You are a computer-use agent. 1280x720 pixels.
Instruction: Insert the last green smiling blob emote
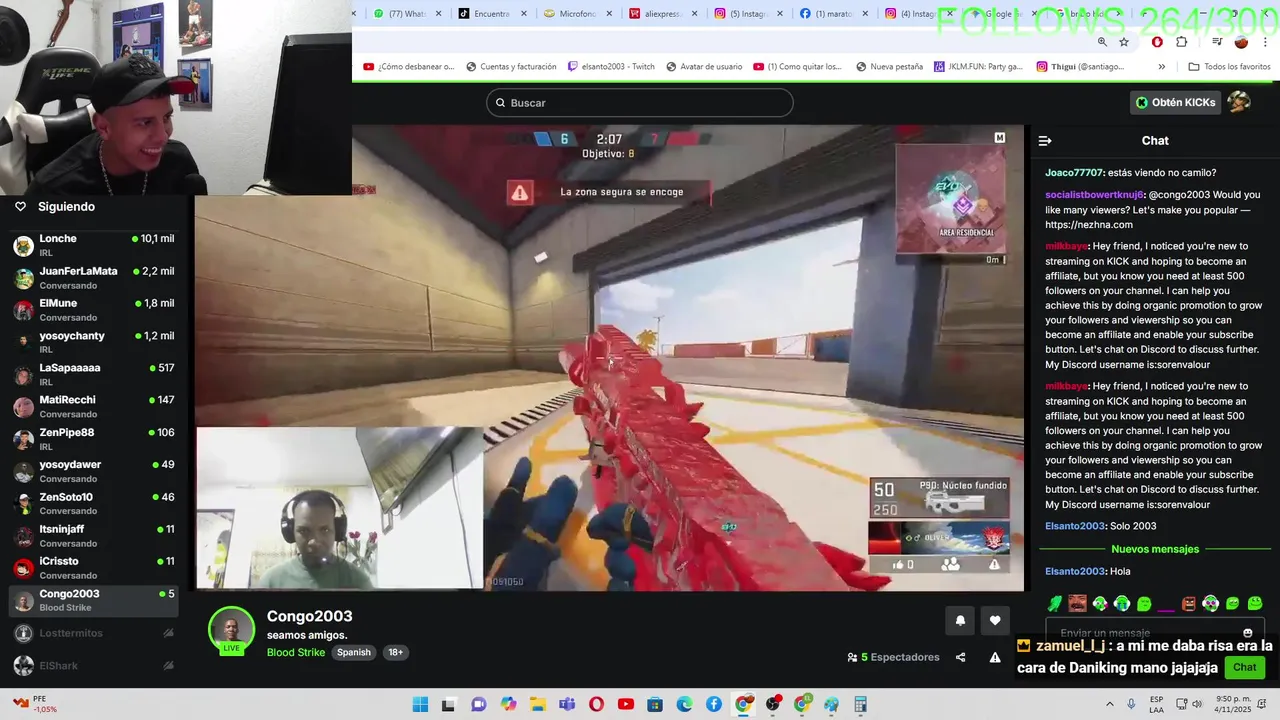pos(1255,603)
